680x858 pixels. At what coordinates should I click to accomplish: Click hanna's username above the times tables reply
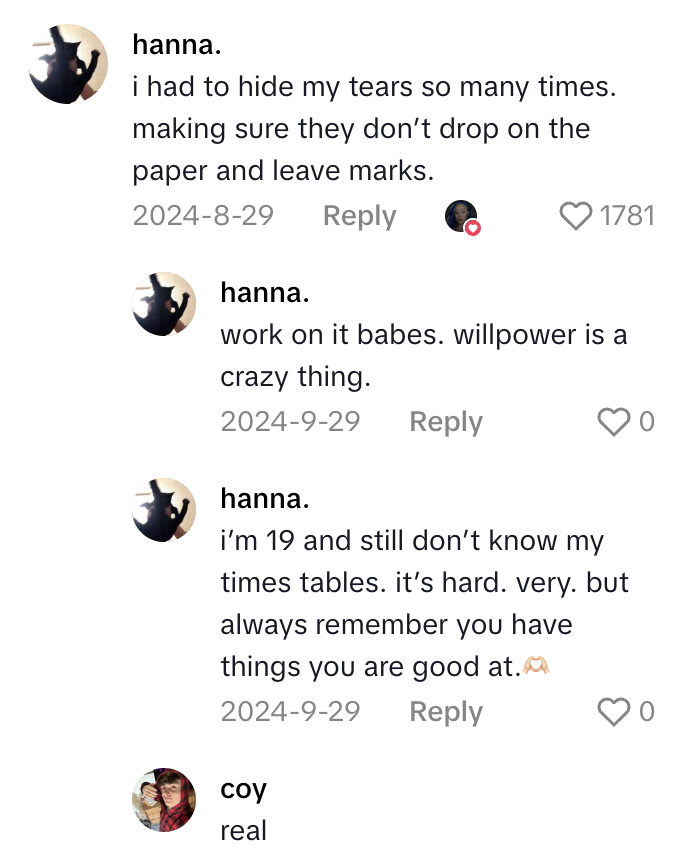click(x=265, y=499)
